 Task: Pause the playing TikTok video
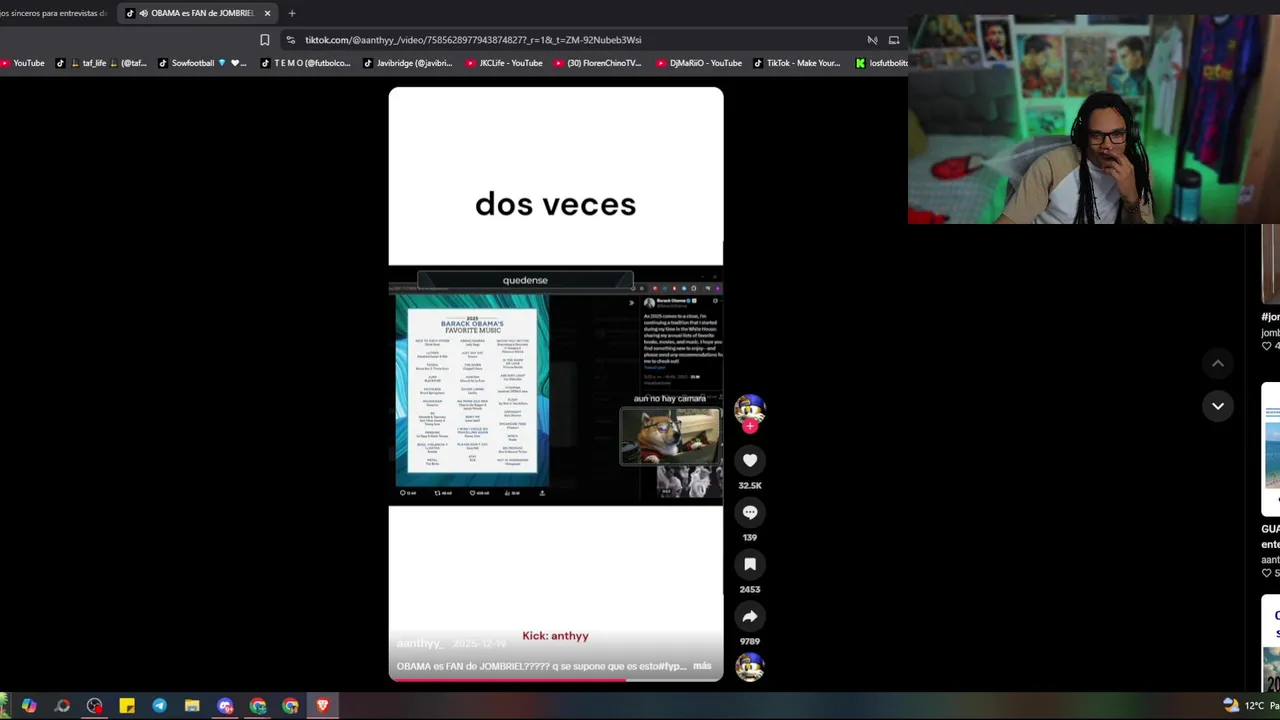[556, 384]
